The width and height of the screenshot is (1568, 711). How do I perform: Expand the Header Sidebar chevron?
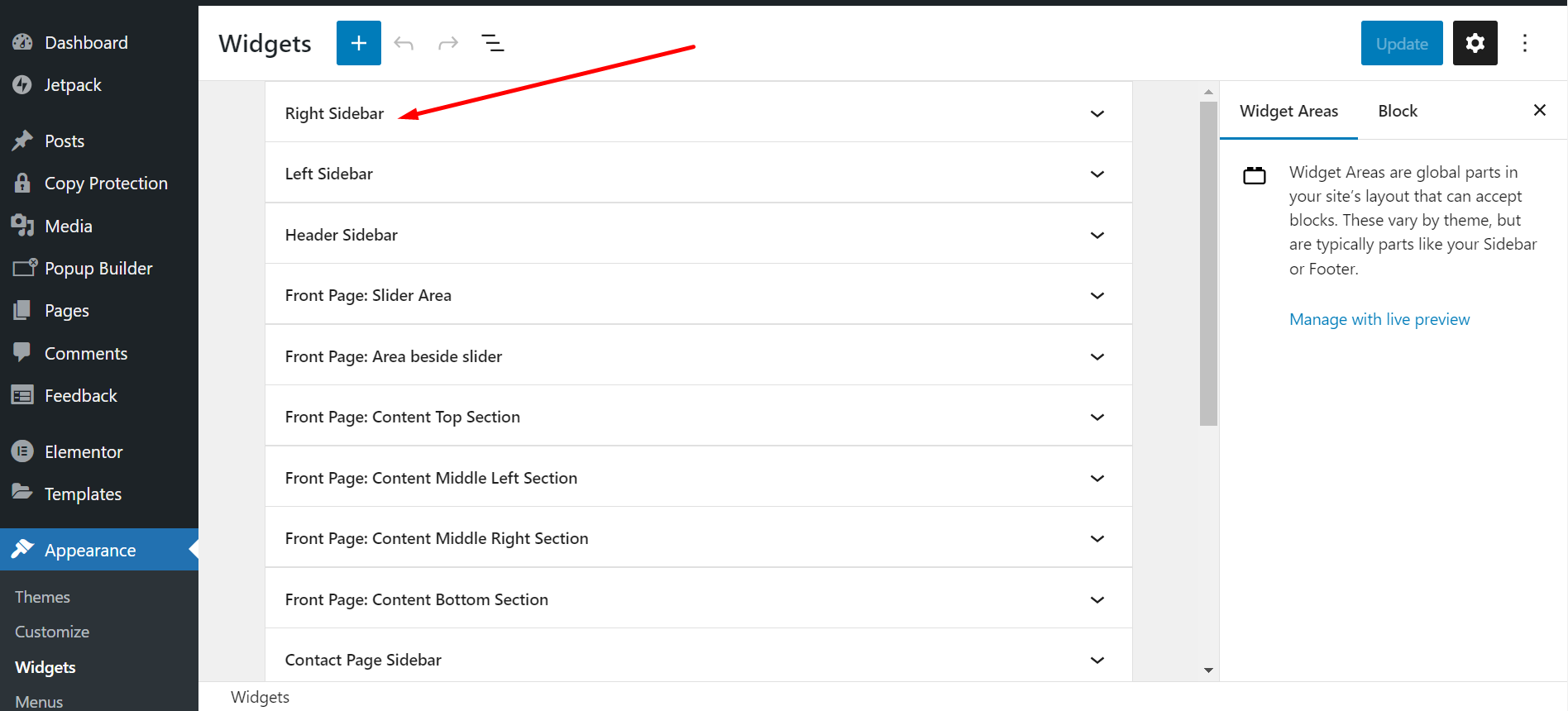click(x=1097, y=236)
